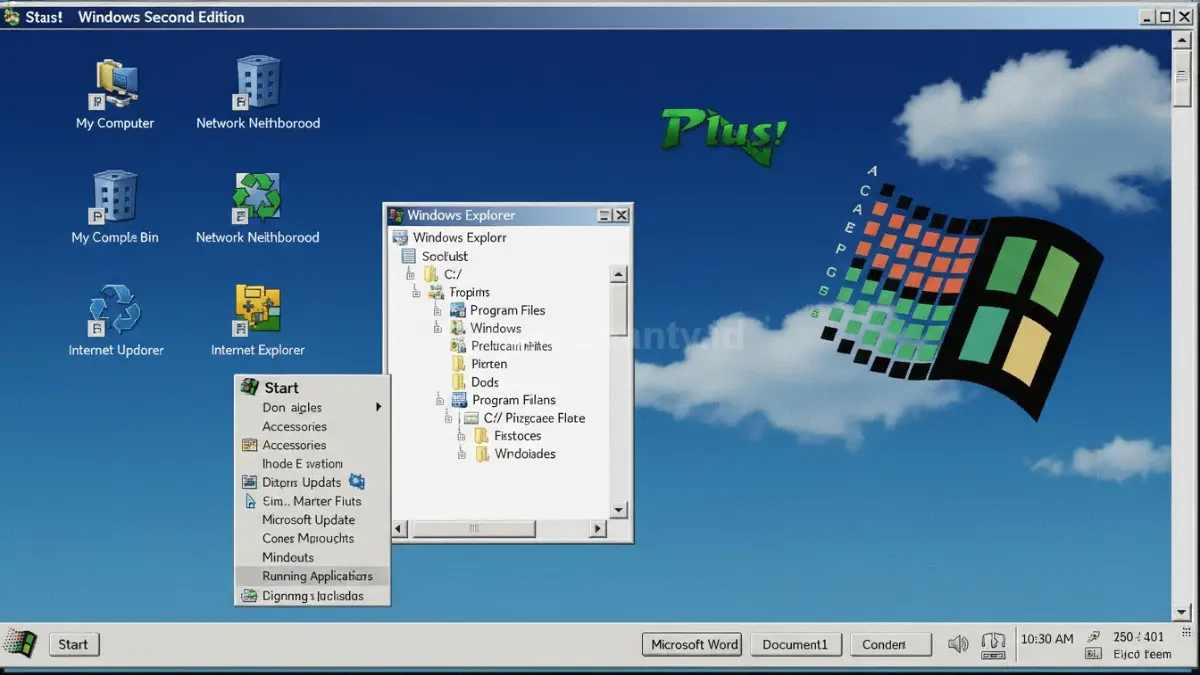Click the Program Files folder icon
The height and width of the screenshot is (675, 1200).
(x=458, y=310)
